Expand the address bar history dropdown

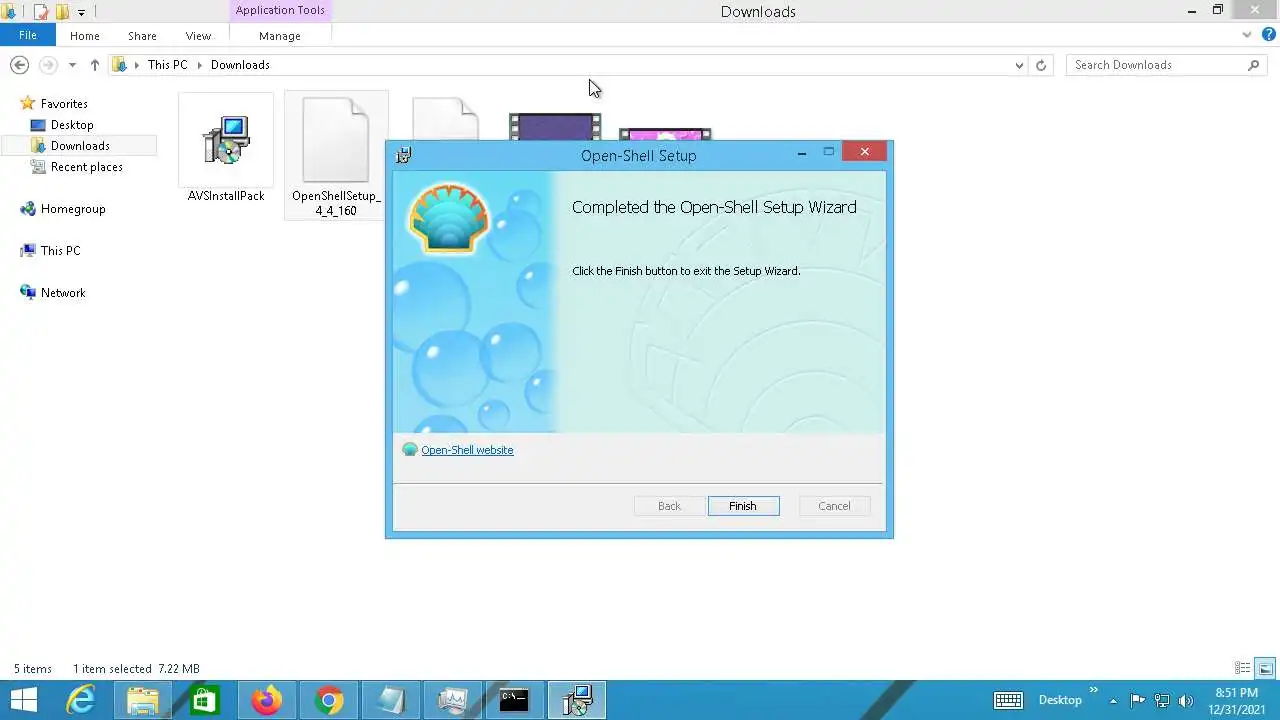pyautogui.click(x=1019, y=65)
